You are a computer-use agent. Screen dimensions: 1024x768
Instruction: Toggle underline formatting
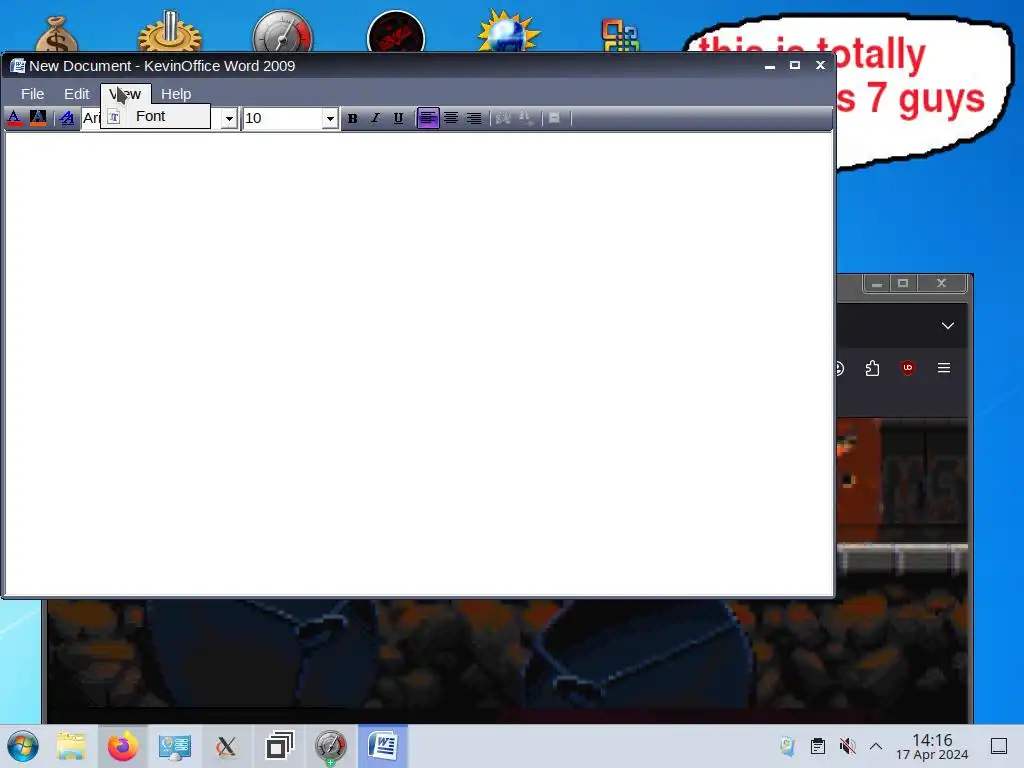[x=398, y=118]
